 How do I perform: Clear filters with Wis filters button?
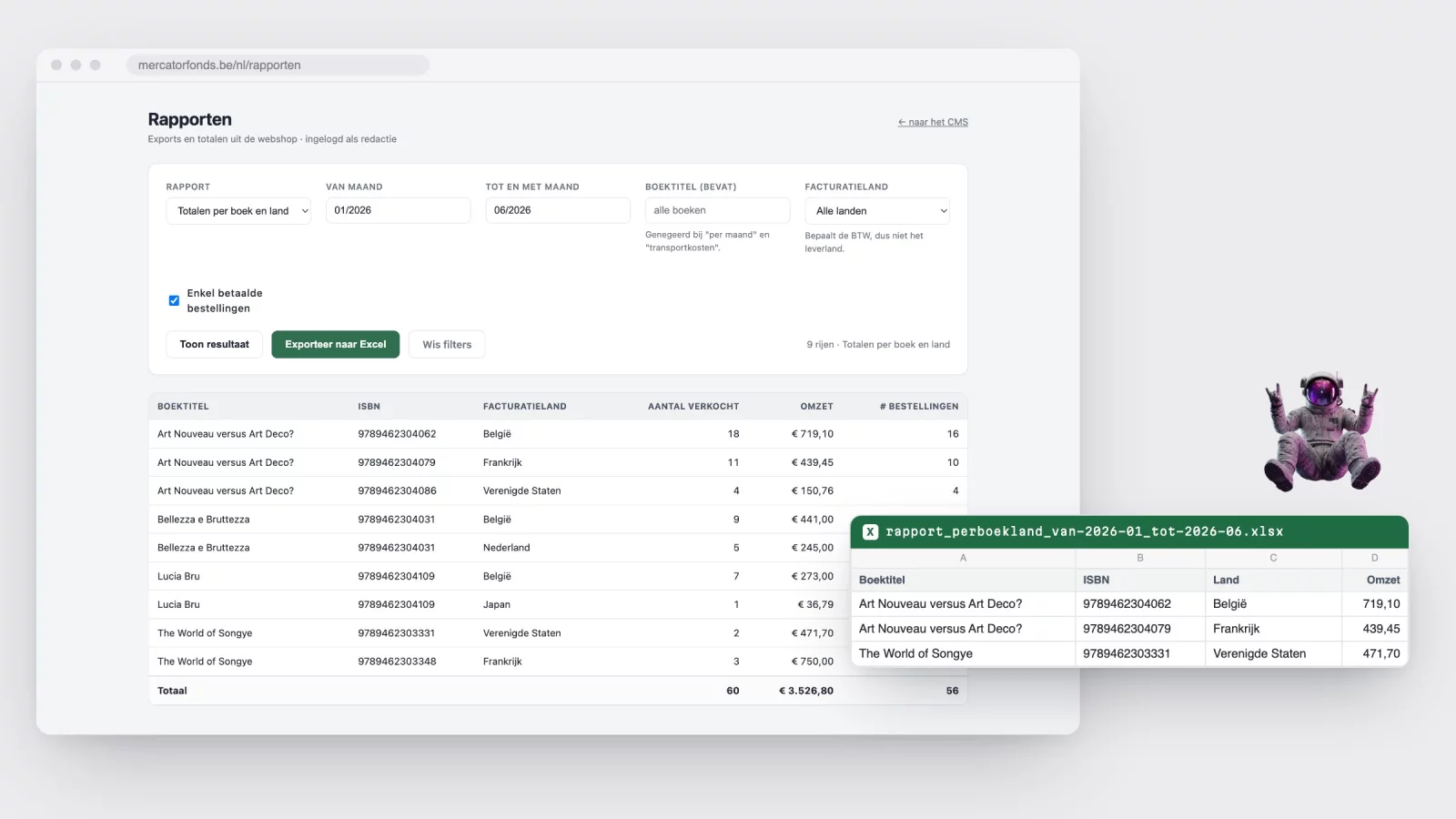coord(447,344)
